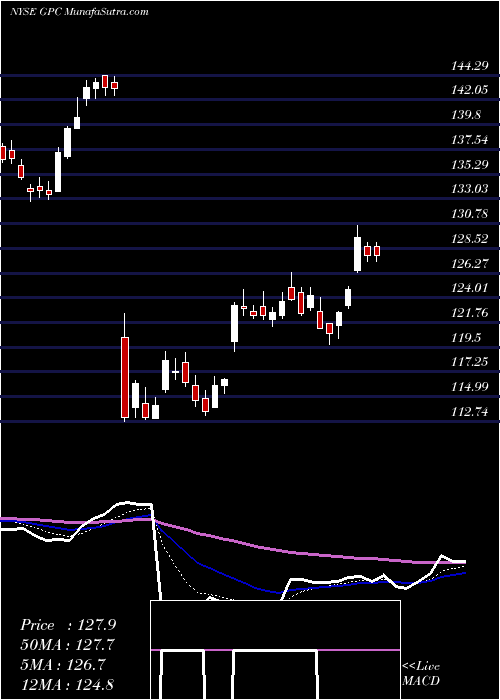Click the NYSE GPC MunafaSutra.com title text

coord(79,12)
